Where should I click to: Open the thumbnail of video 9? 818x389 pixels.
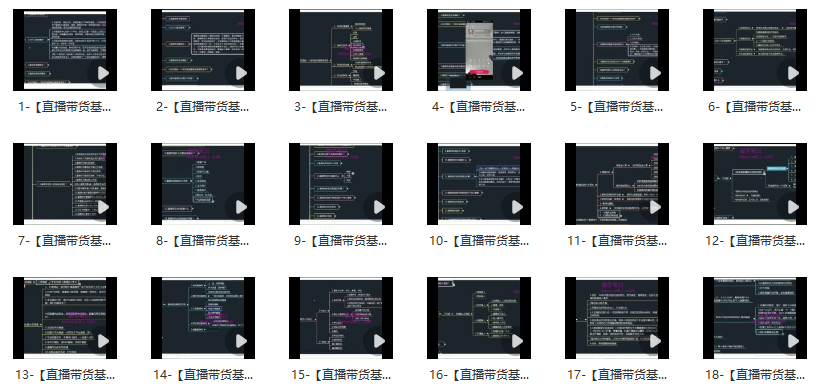click(x=341, y=184)
